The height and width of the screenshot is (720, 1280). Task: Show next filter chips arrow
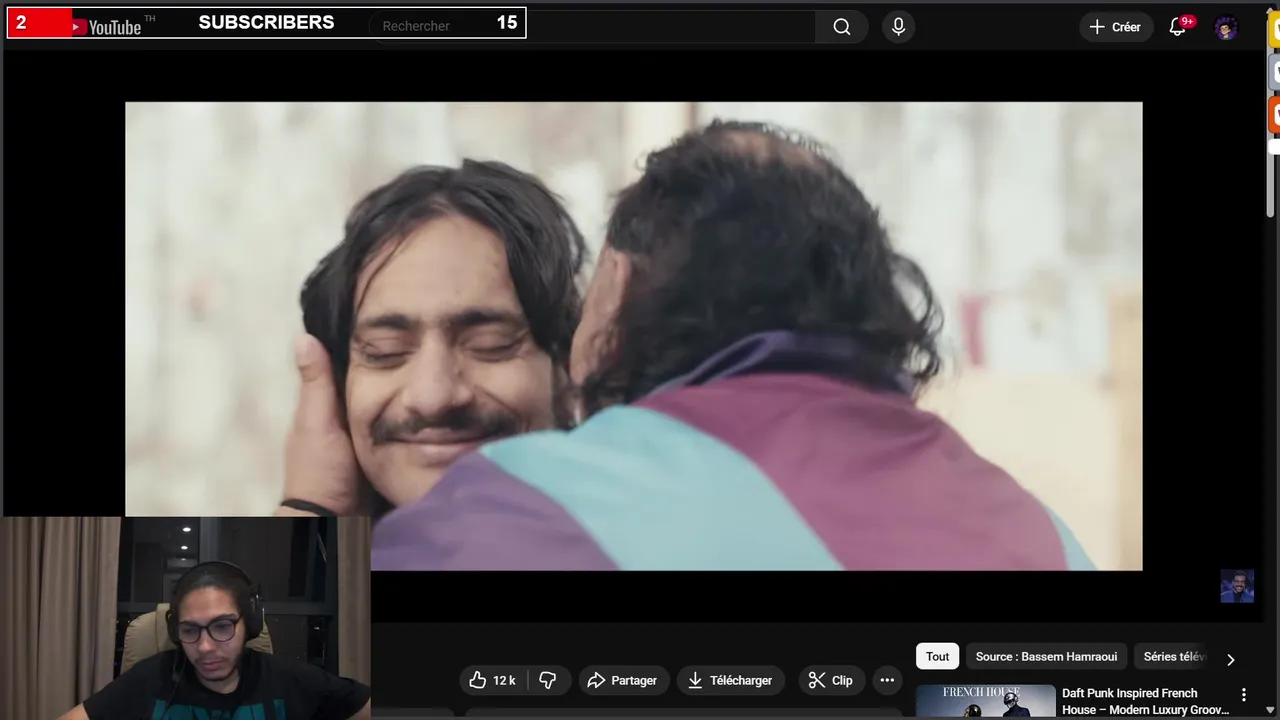[1230, 659]
